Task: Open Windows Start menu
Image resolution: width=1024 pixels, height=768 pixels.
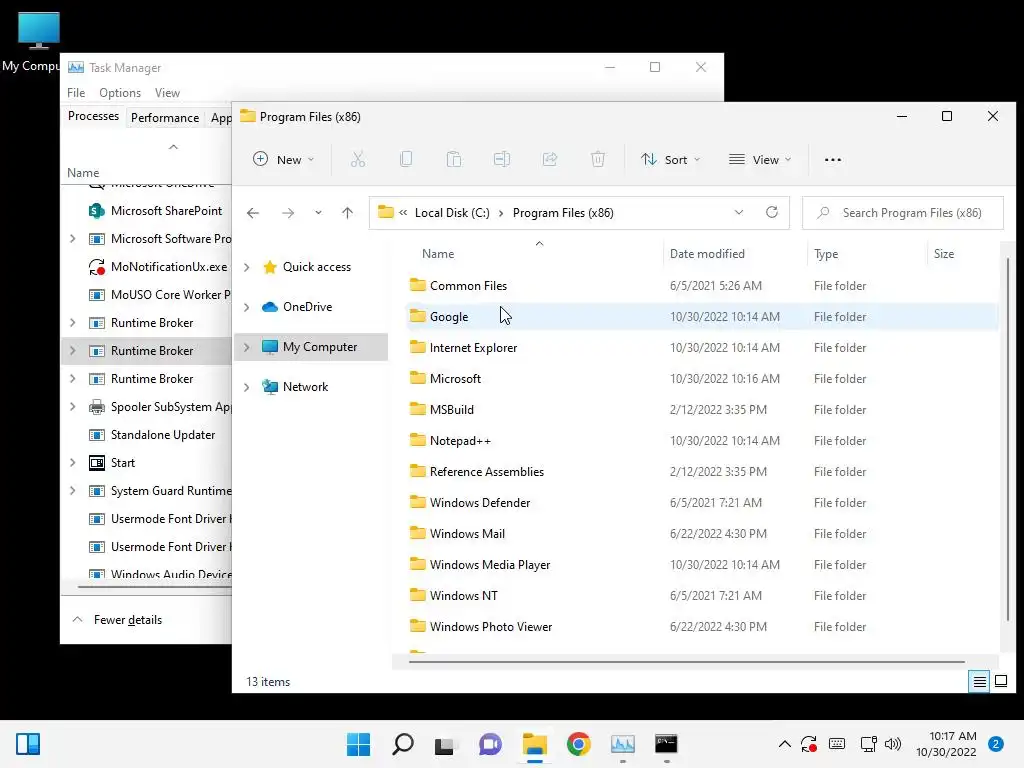Action: tap(358, 744)
